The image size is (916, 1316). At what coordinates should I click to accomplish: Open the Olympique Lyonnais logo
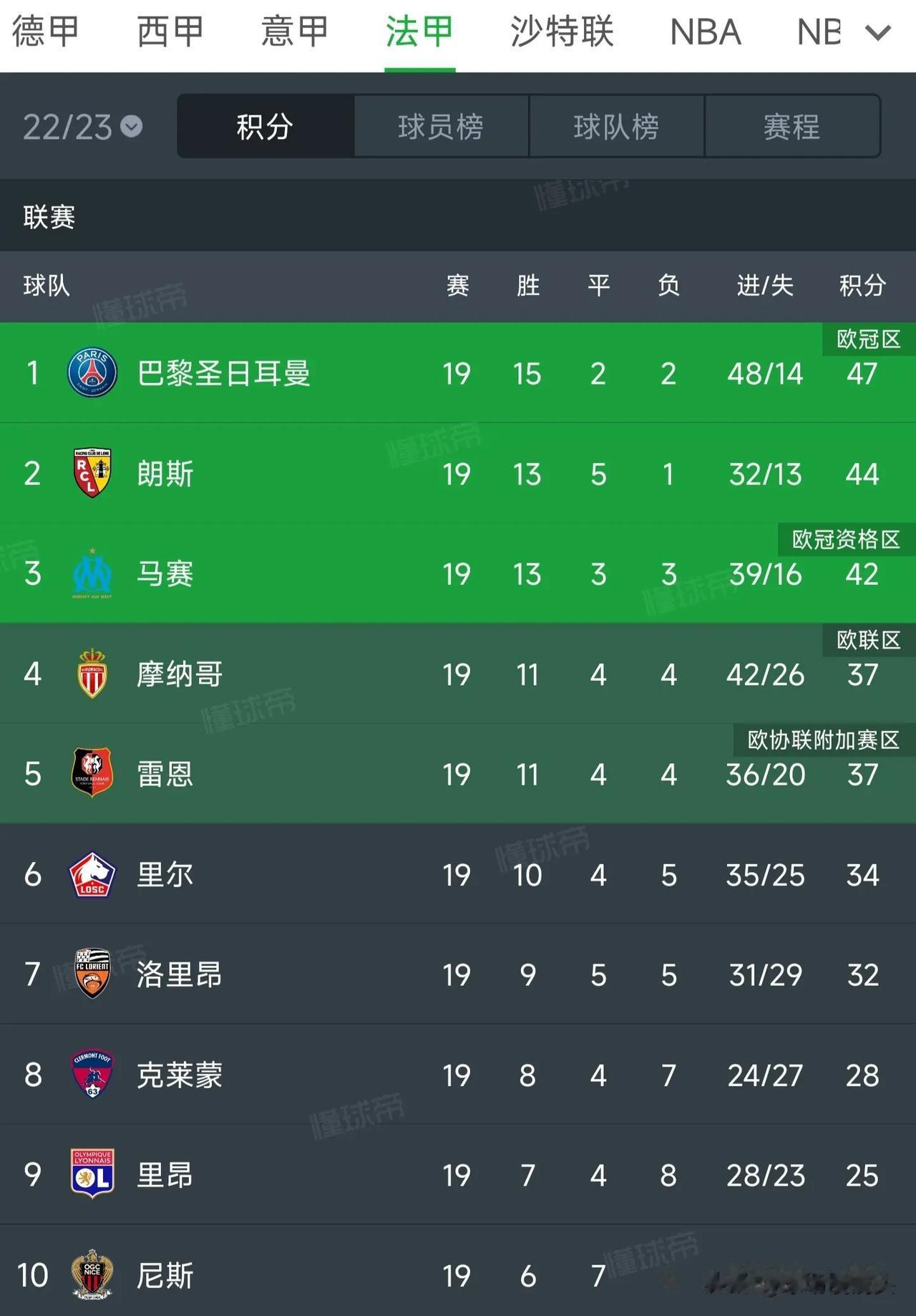92,1174
